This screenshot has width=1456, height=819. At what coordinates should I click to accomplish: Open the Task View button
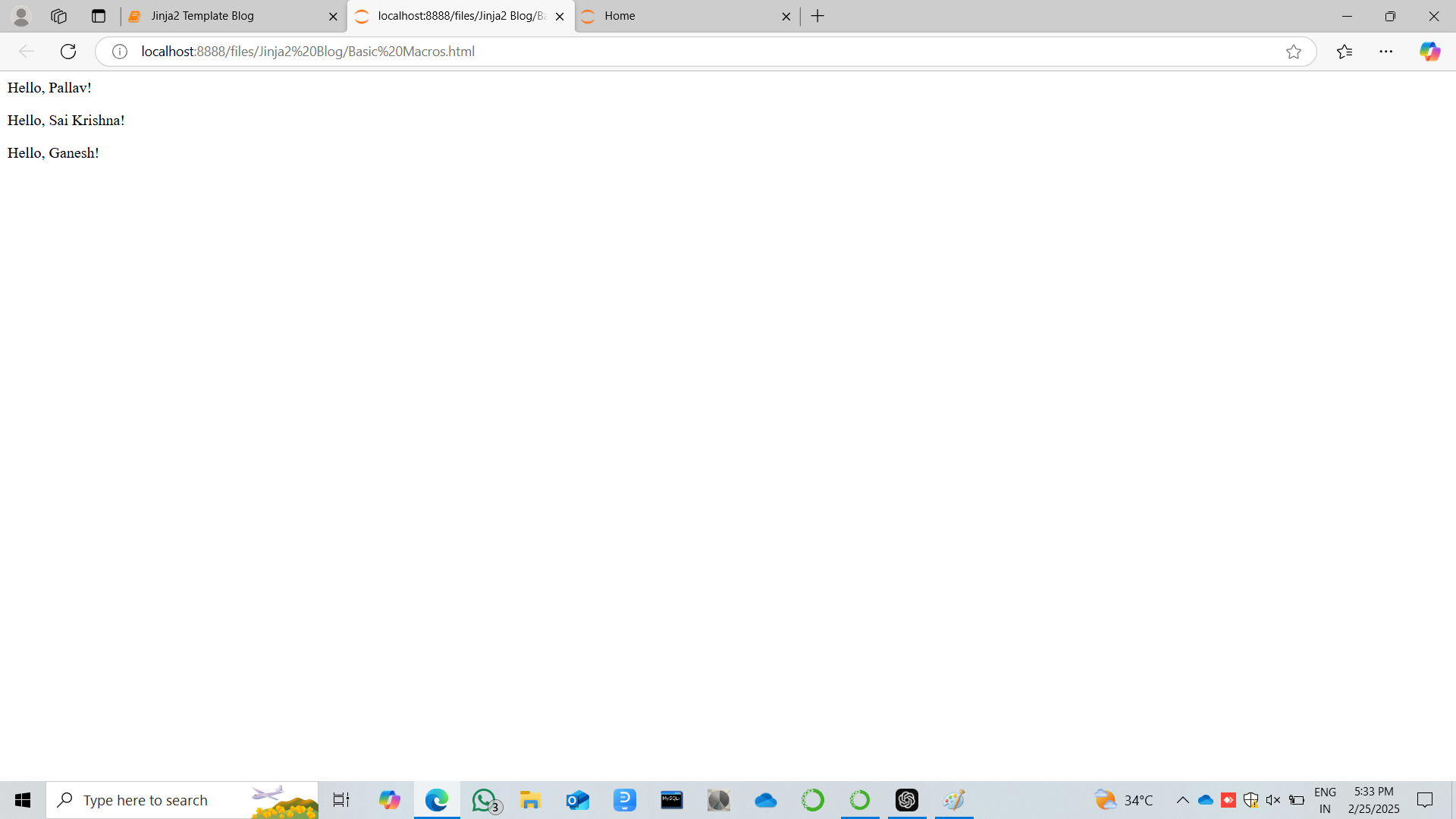341,800
